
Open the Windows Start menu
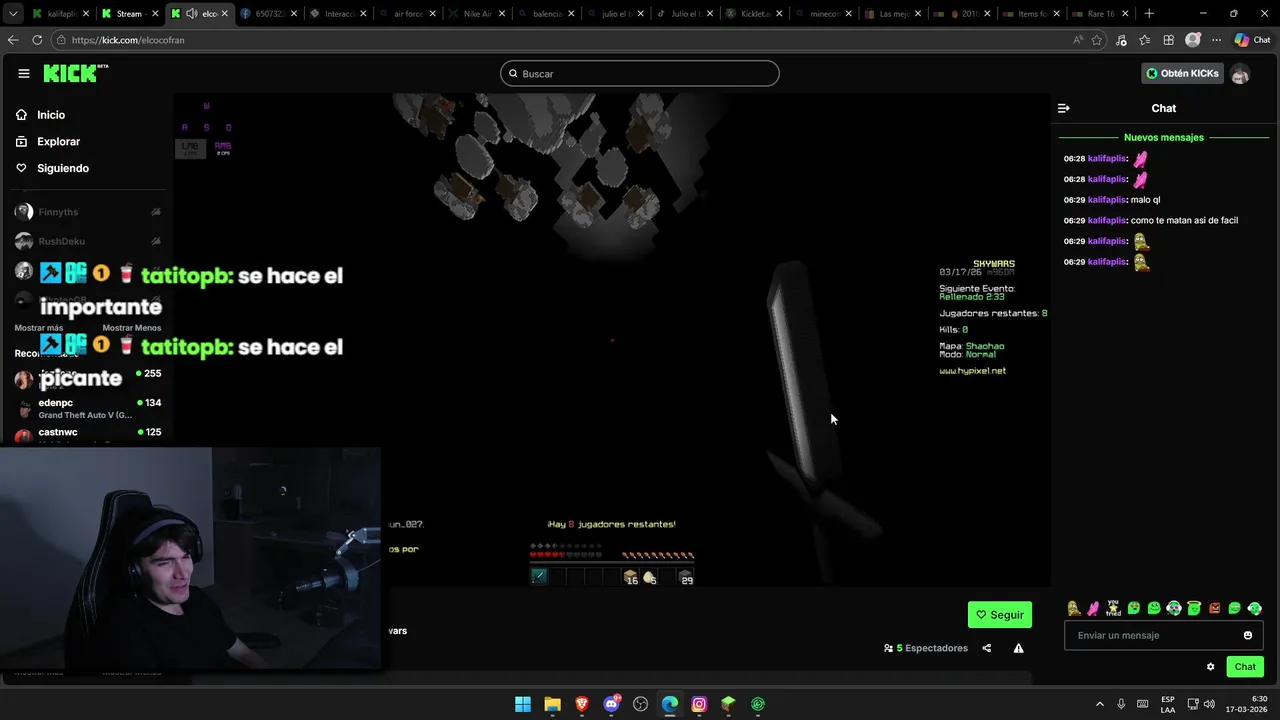pos(523,704)
